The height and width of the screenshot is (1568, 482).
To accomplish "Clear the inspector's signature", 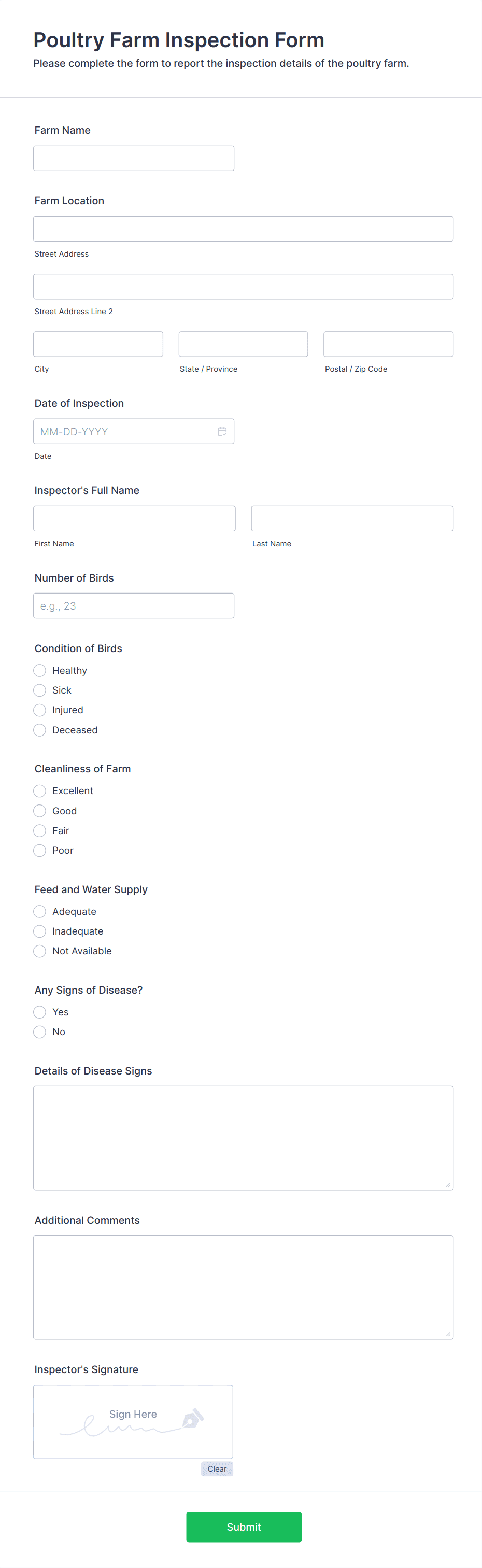I will [217, 1469].
